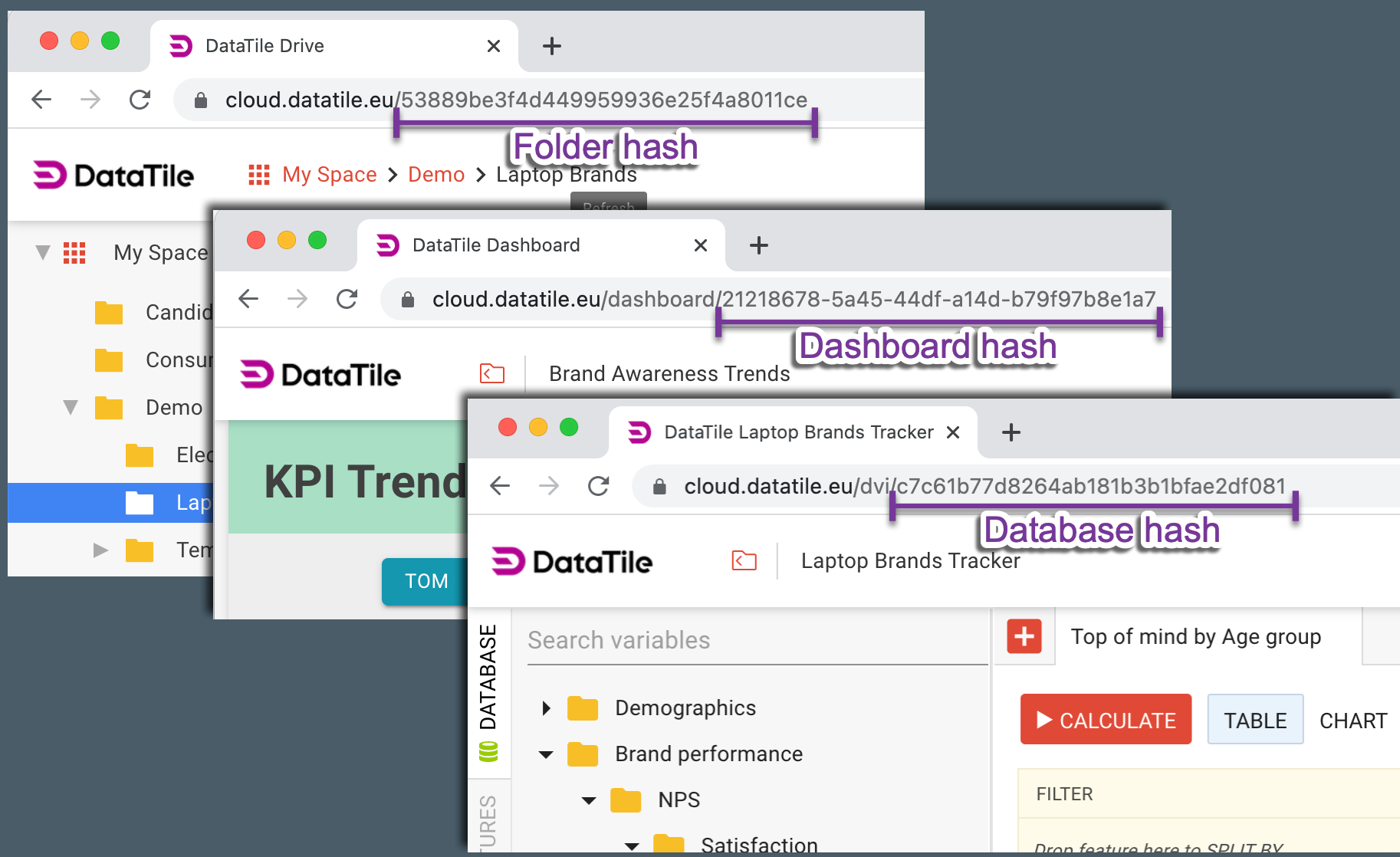Image resolution: width=1400 pixels, height=857 pixels.
Task: Switch to CHART view
Action: coord(1352,721)
